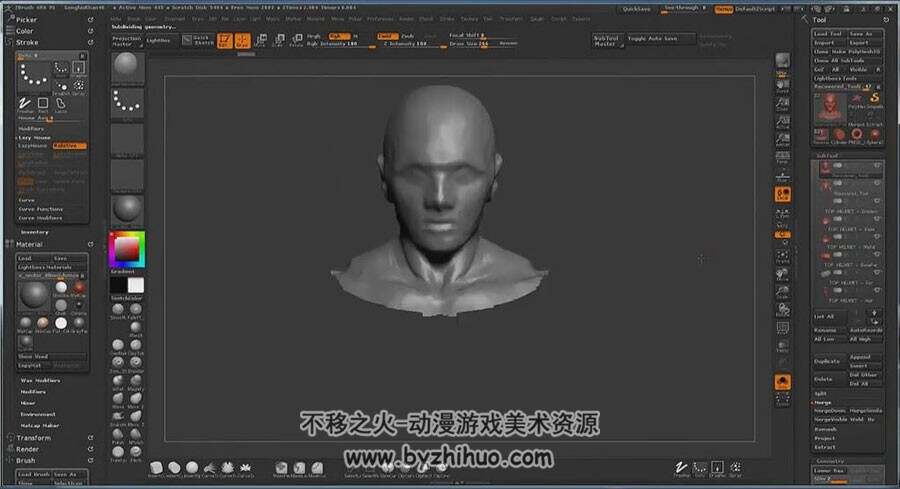Expand the Picker palette
Image resolution: width=900 pixels, height=489 pixels.
(26, 20)
